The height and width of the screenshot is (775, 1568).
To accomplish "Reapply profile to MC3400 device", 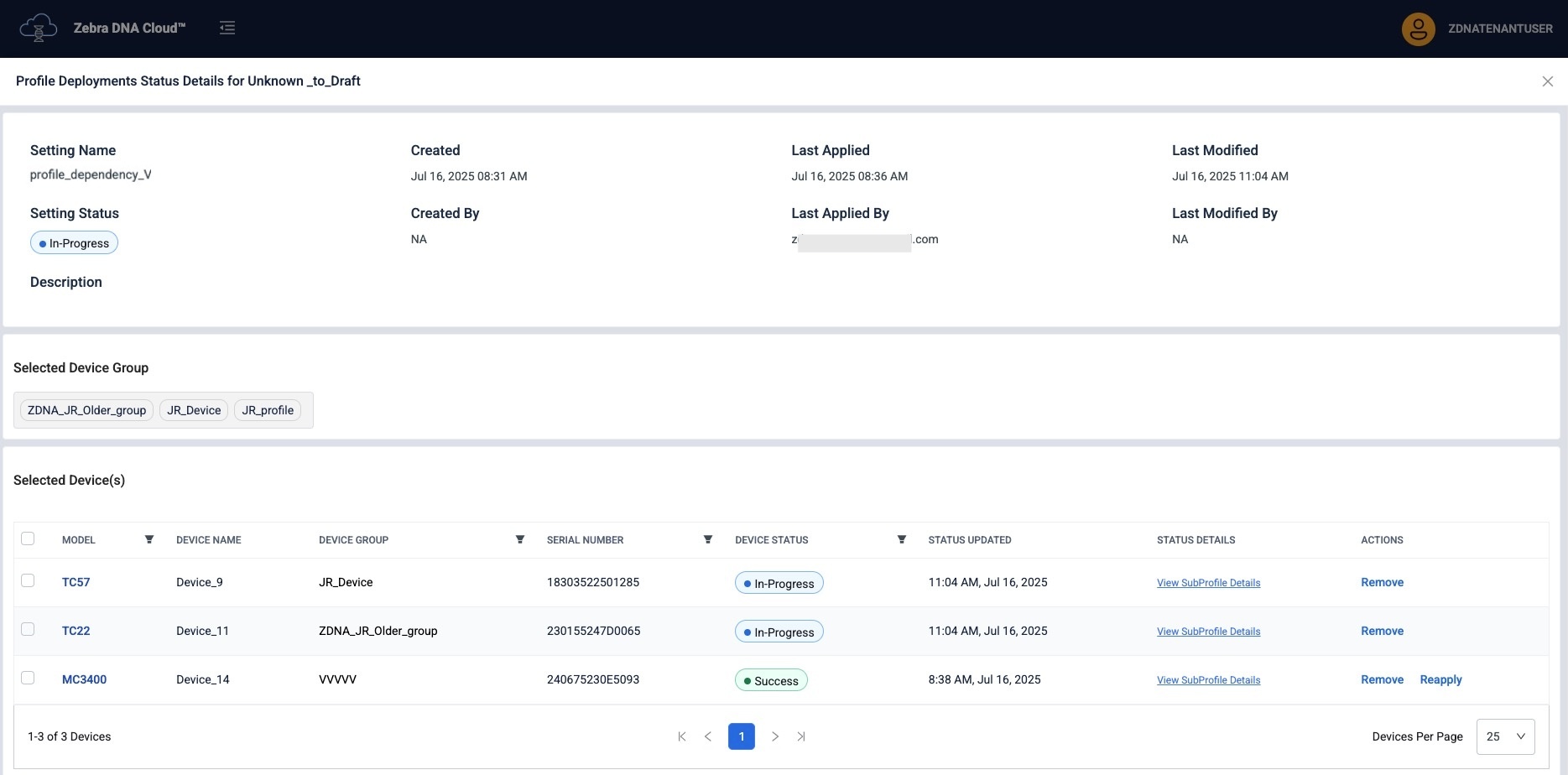I will (x=1440, y=679).
